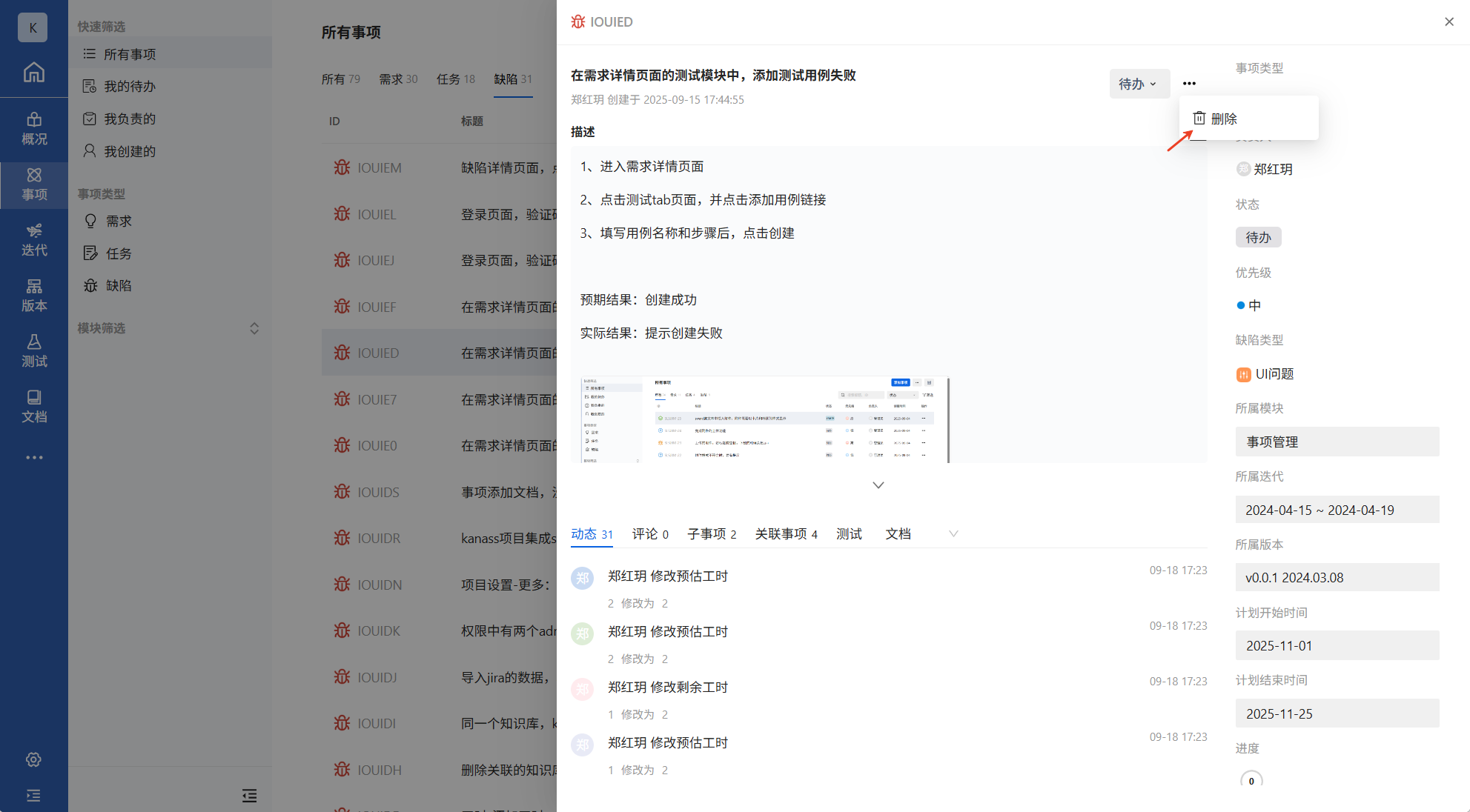Open the screenshot thumbnail in description
Screen dimensions: 1470x812
(x=764, y=419)
